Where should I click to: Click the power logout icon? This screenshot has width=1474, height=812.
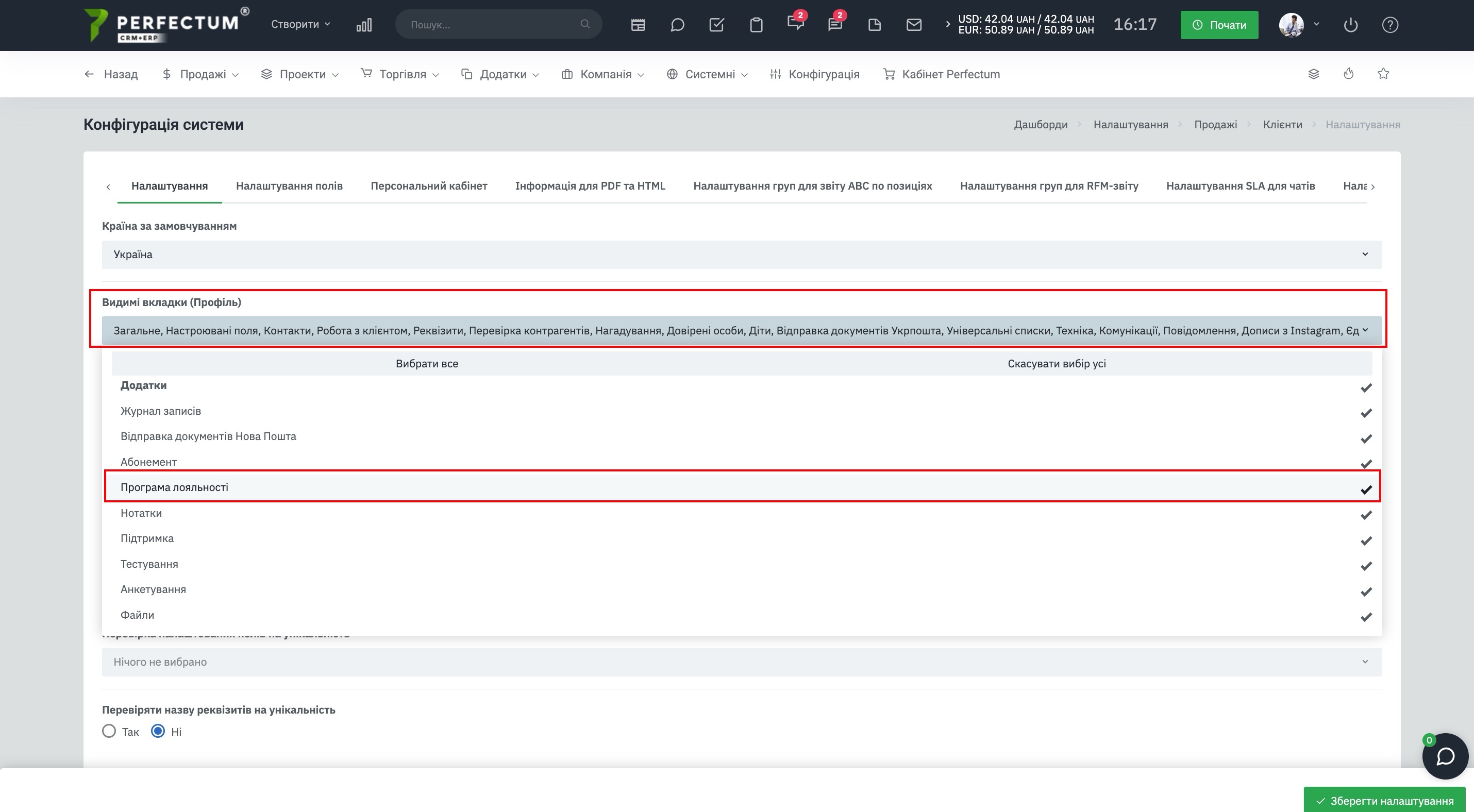[x=1351, y=25]
